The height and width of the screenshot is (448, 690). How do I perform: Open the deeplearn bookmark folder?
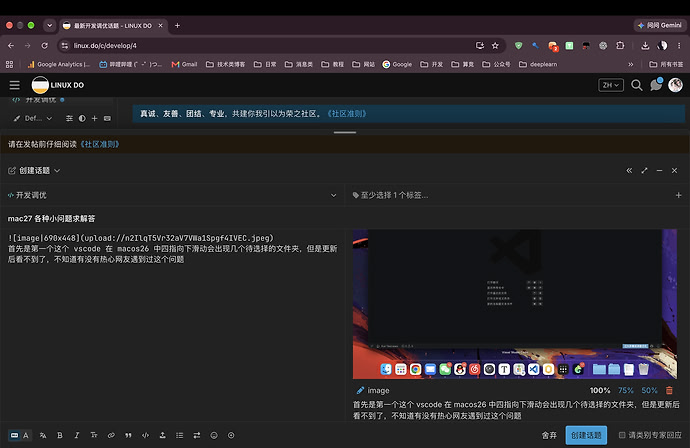[x=538, y=64]
